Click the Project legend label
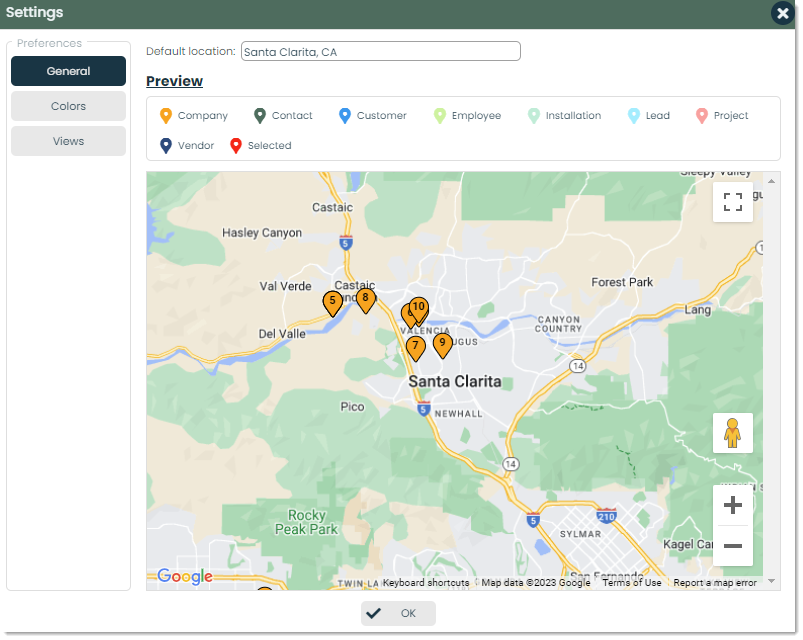 point(731,116)
